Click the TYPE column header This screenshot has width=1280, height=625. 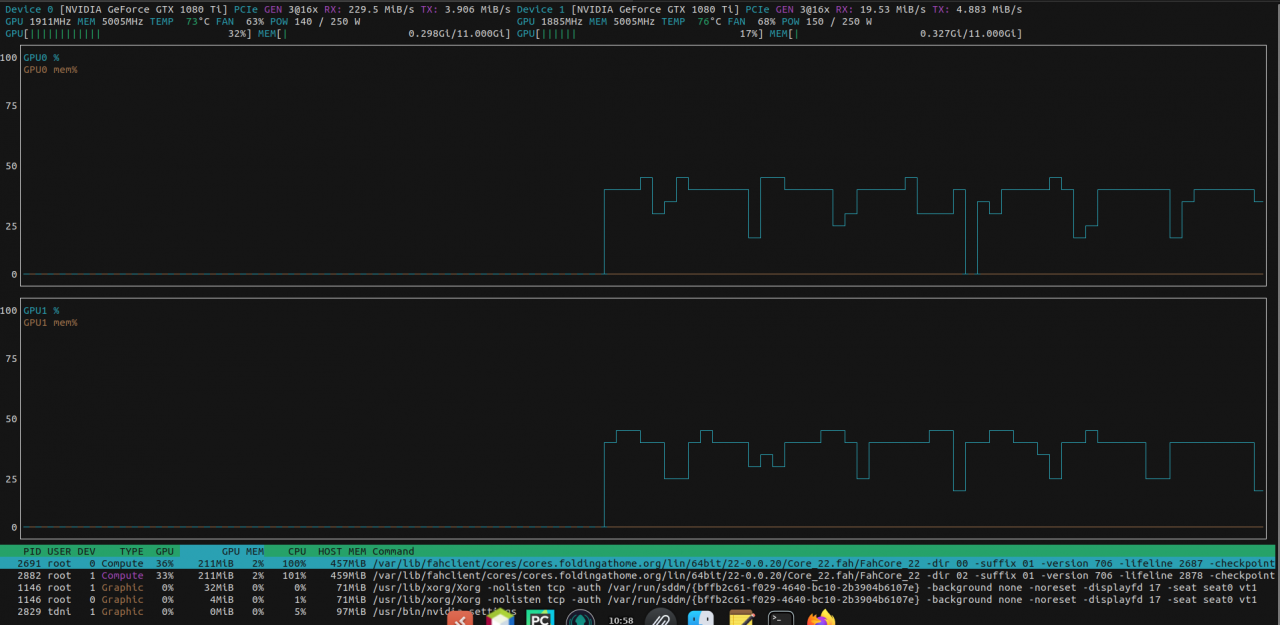pyautogui.click(x=132, y=551)
